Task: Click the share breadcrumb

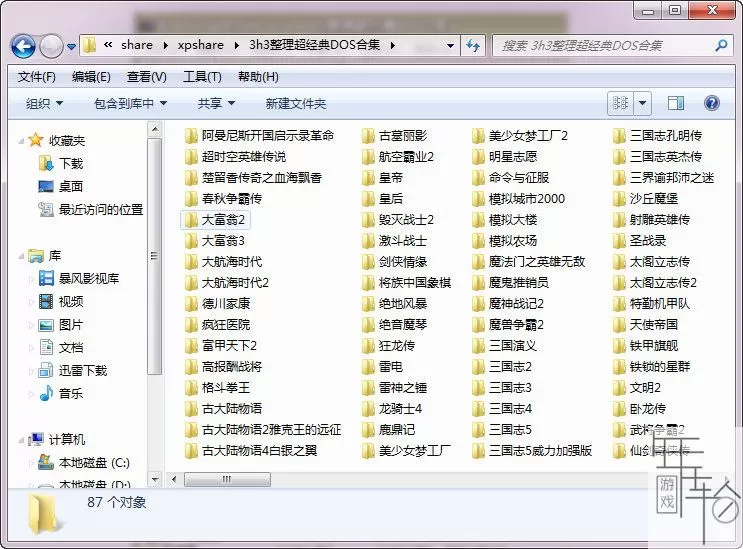Action: pyautogui.click(x=136, y=45)
